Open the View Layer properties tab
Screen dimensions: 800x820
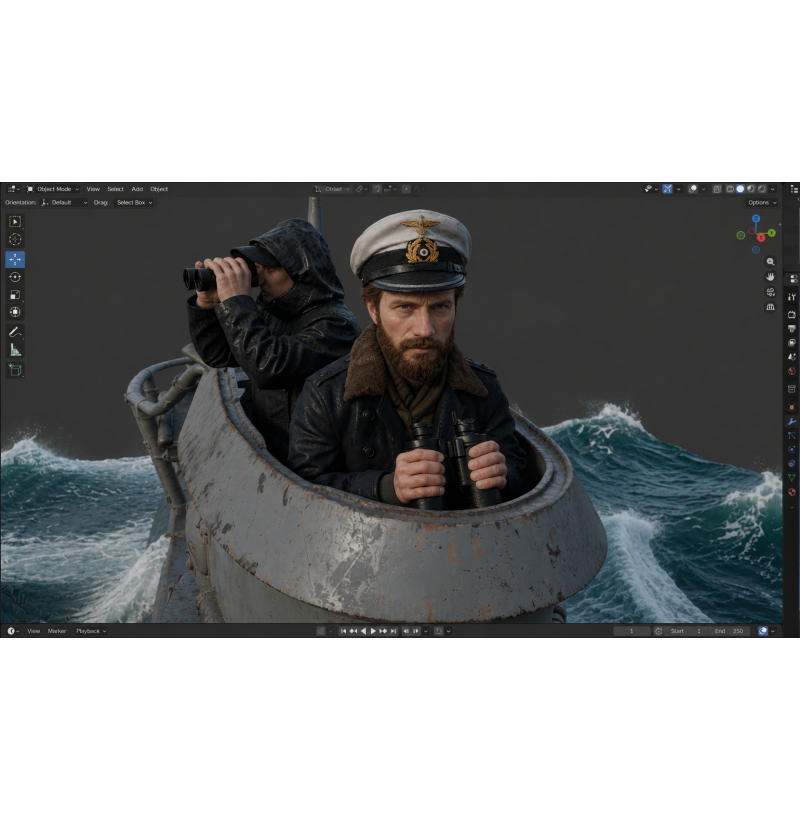point(792,343)
